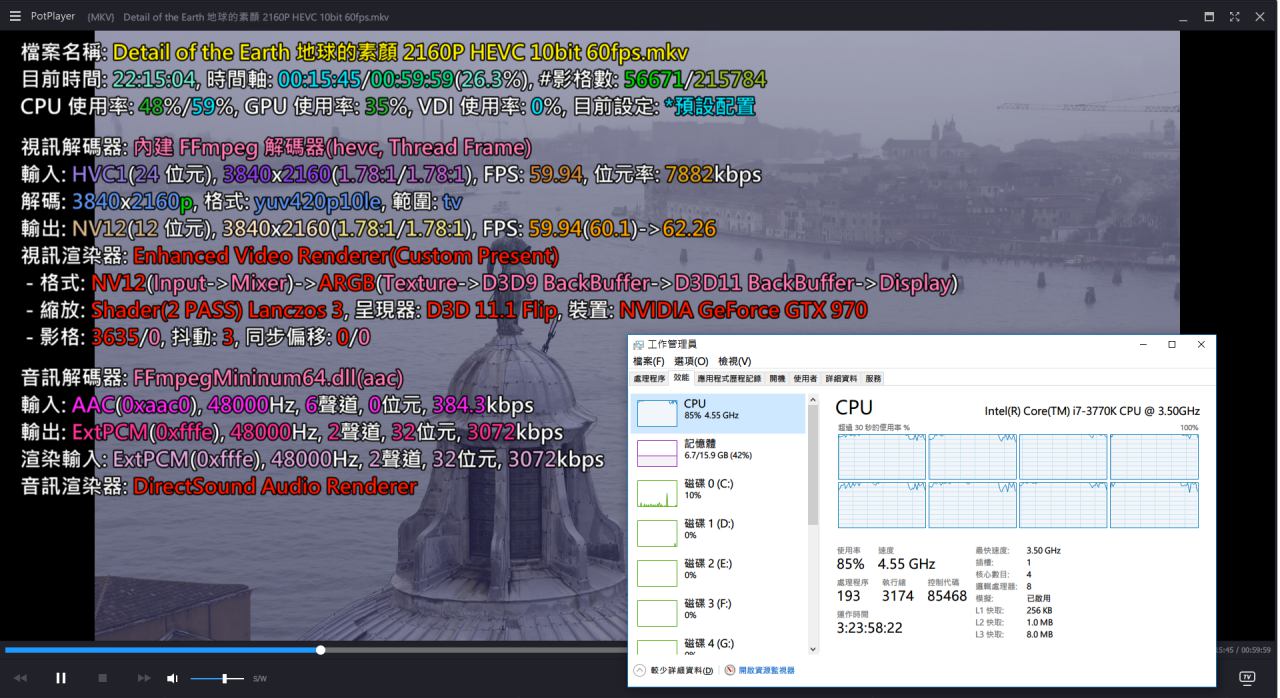The width and height of the screenshot is (1280, 698).
Task: Select 磁碟 3 (F:) in the list
Action: [x=719, y=613]
